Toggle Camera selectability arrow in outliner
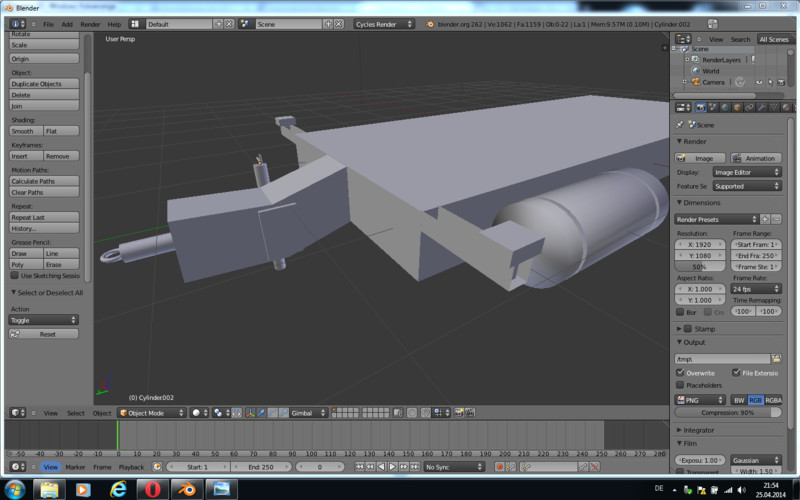 770,82
